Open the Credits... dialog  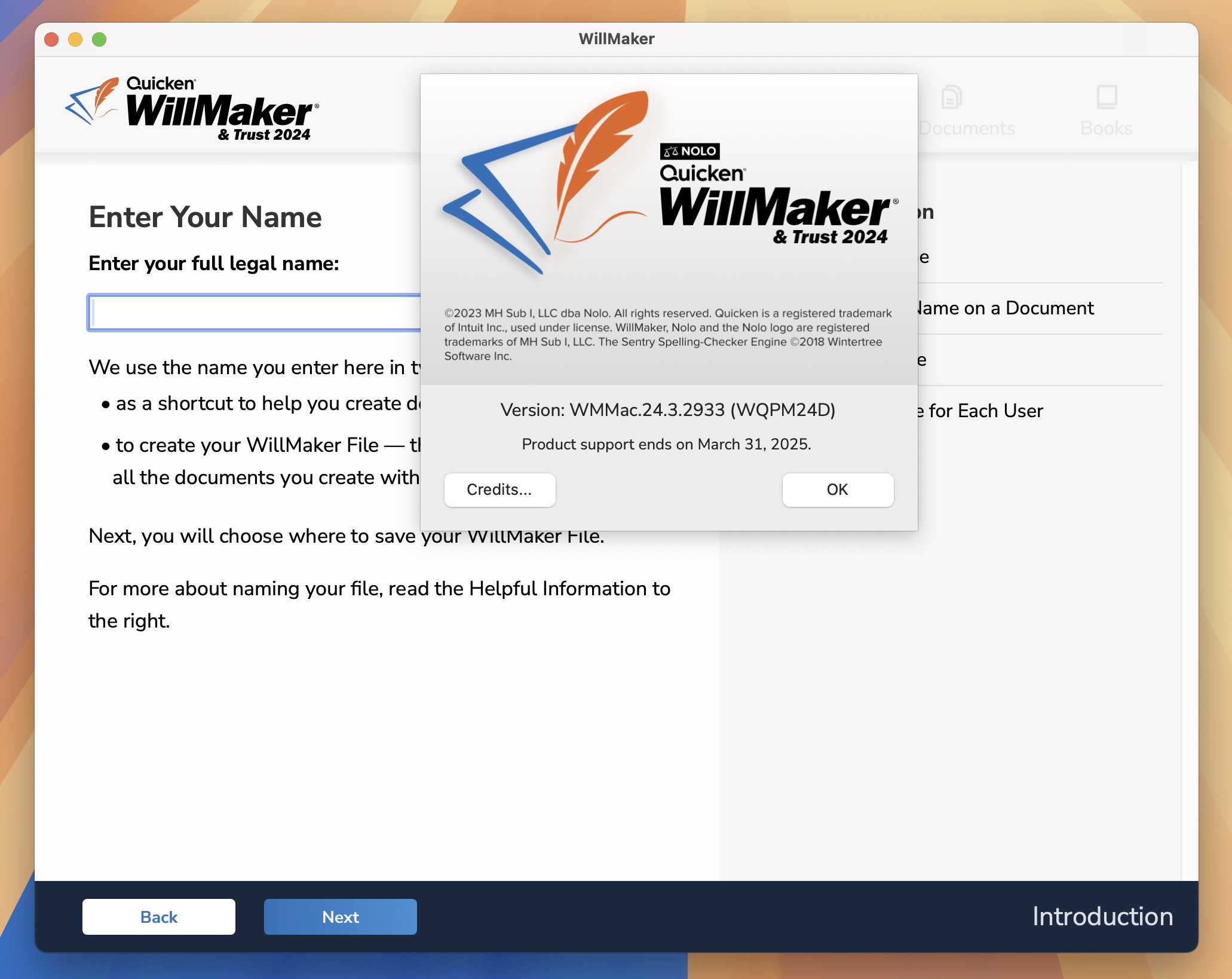pyautogui.click(x=499, y=489)
